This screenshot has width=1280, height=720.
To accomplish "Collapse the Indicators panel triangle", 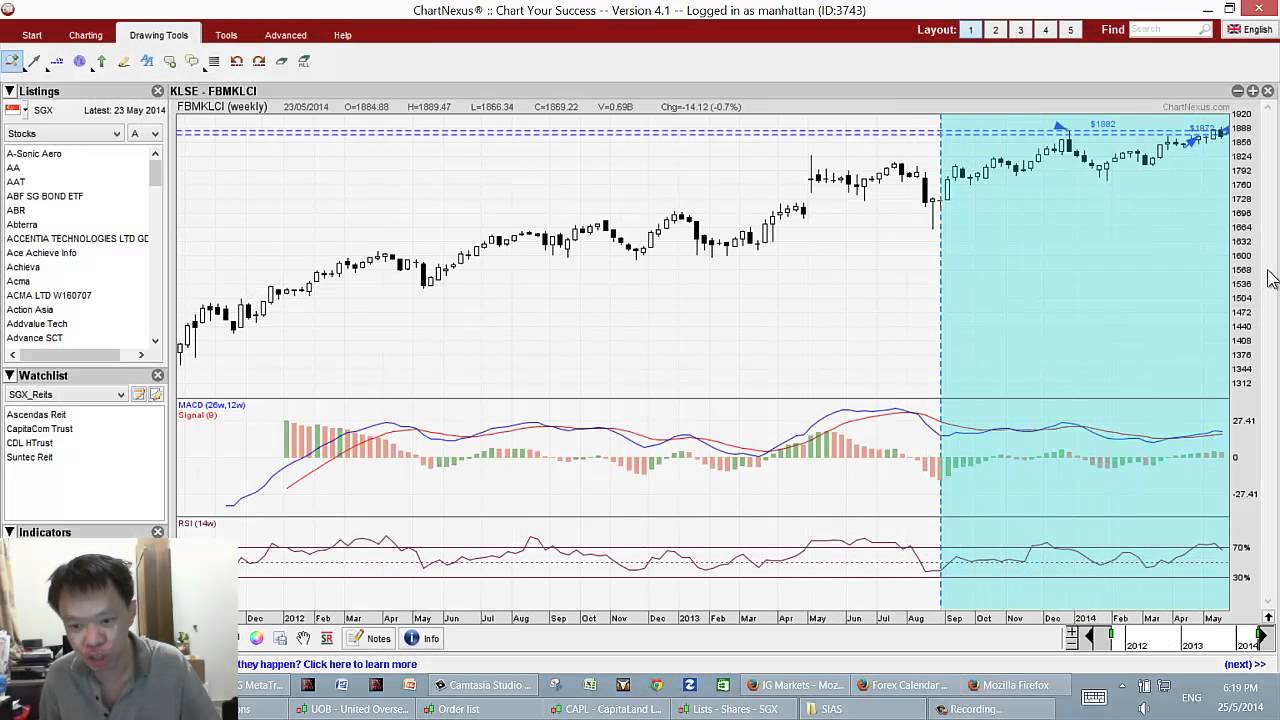I will [x=10, y=532].
